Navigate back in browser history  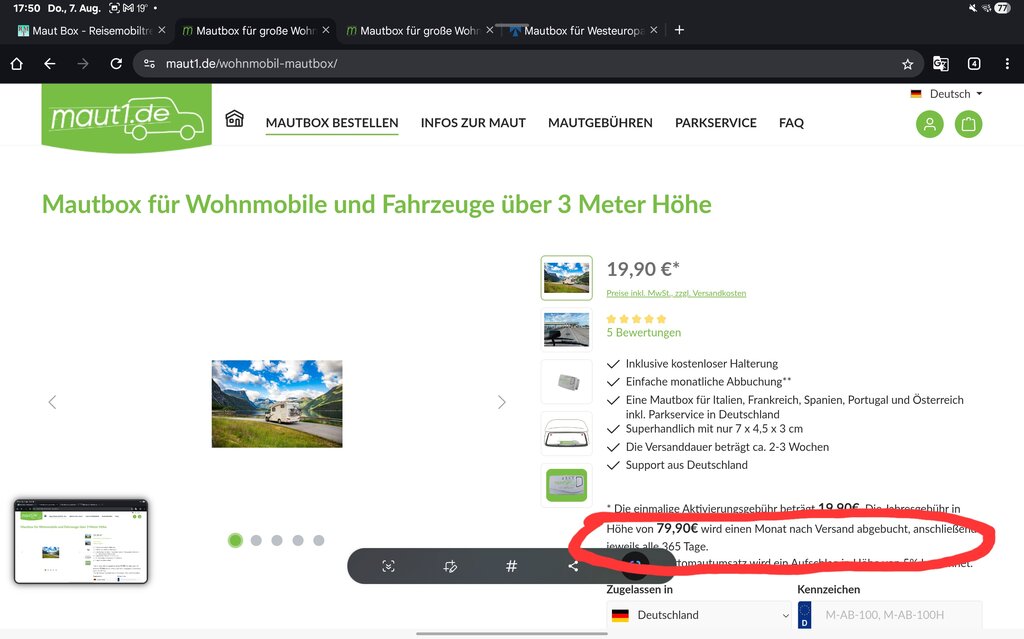pyautogui.click(x=50, y=63)
